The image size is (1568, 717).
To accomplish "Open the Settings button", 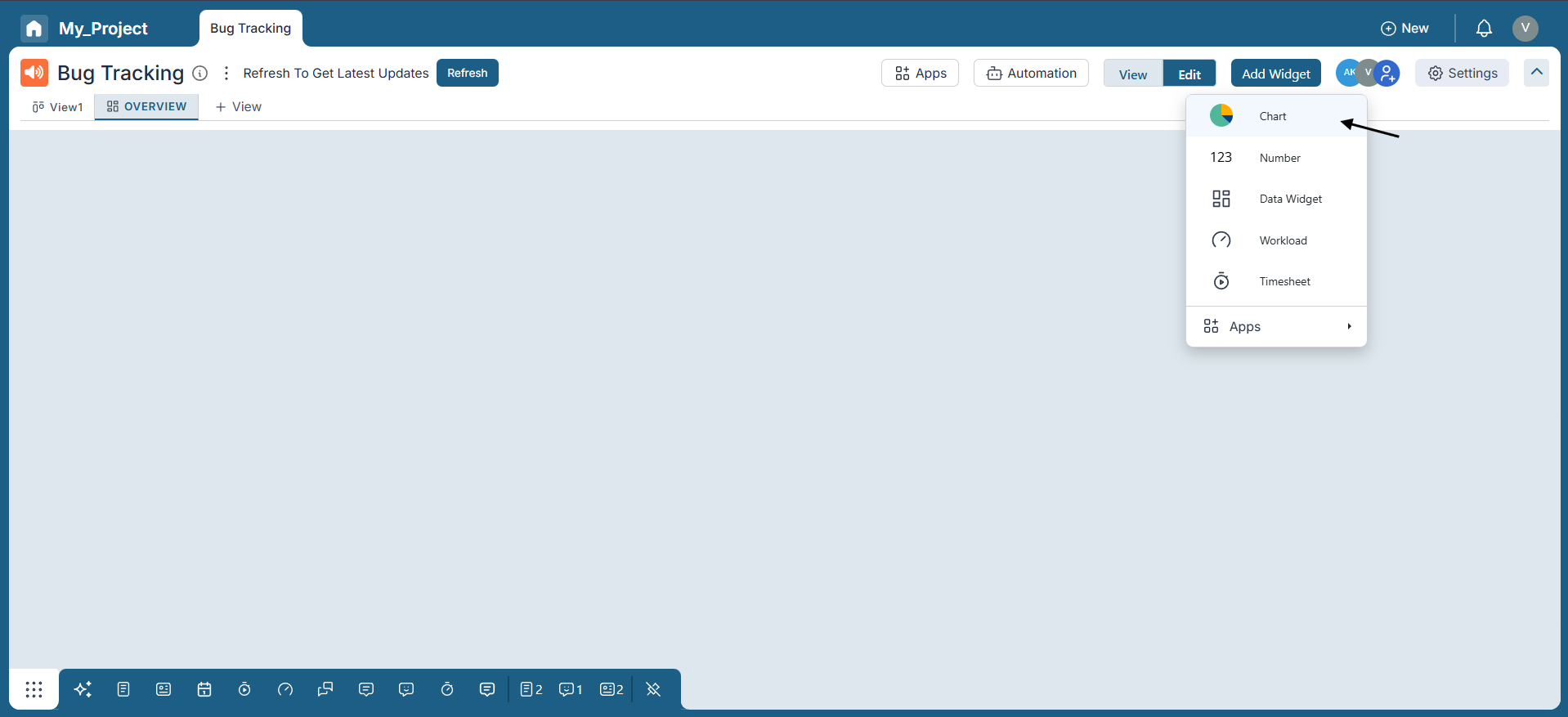I will 1463,73.
